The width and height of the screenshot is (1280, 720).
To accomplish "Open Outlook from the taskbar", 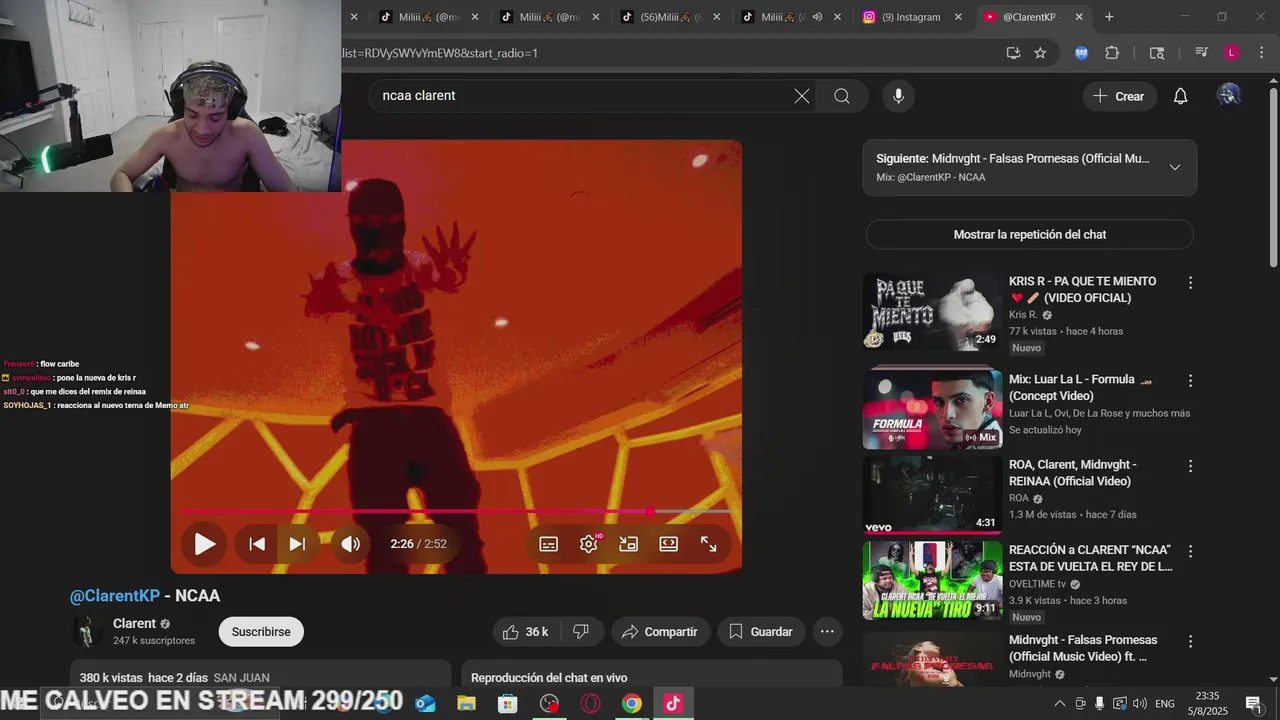I will tap(426, 704).
